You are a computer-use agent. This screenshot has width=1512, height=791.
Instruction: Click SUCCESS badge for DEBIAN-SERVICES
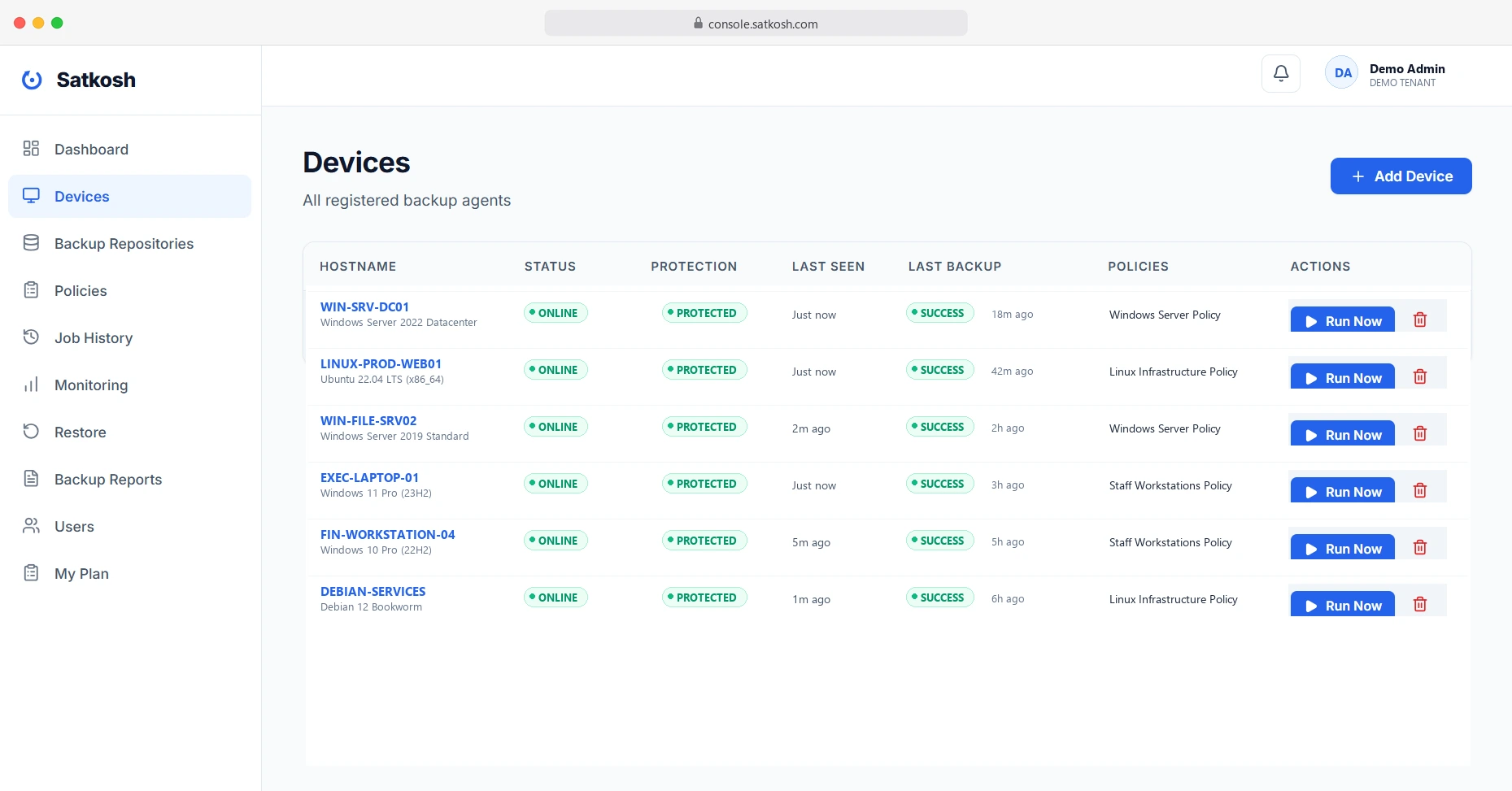coord(940,598)
